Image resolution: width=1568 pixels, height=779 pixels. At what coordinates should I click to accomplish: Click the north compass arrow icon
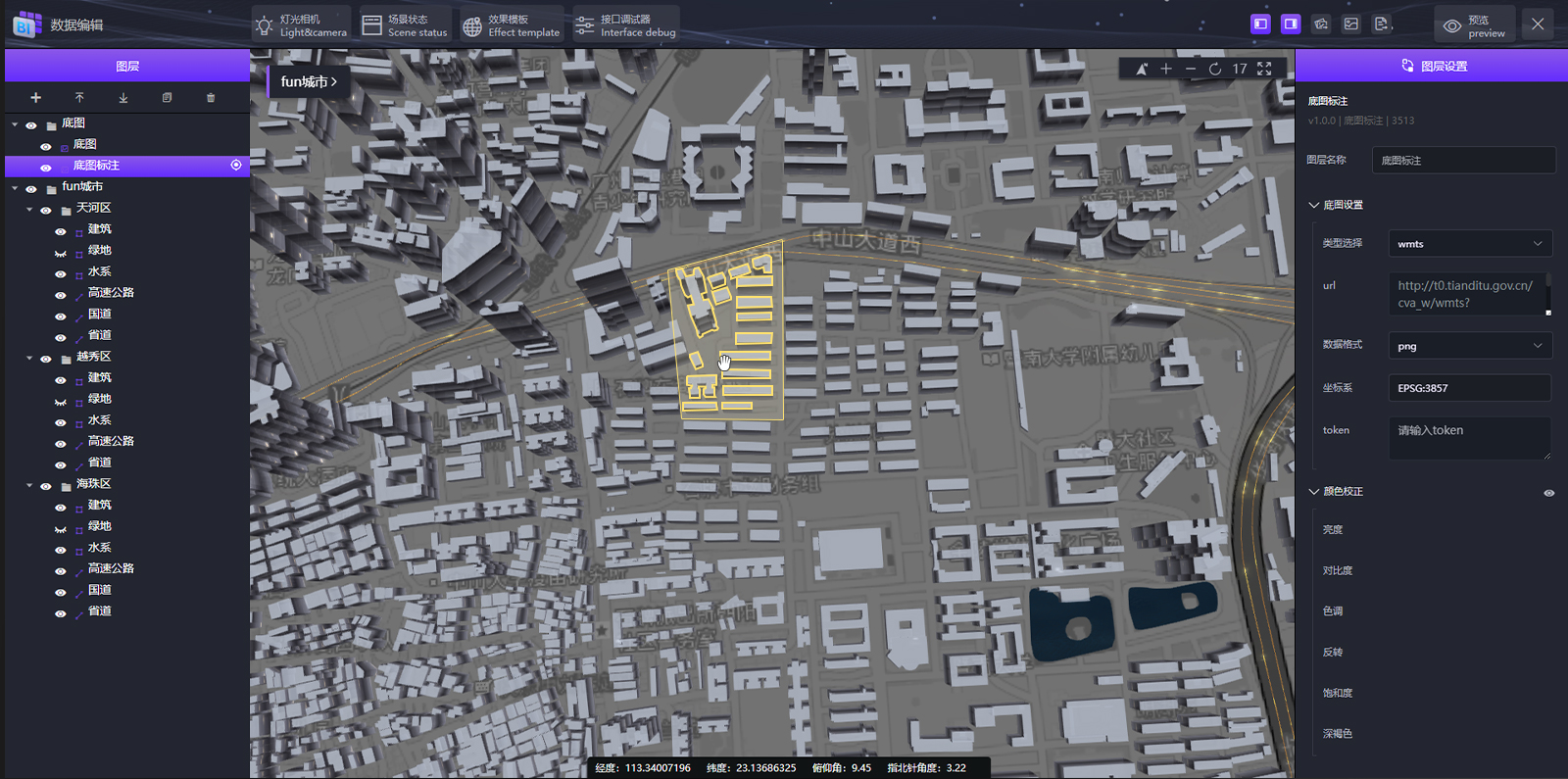point(1141,69)
